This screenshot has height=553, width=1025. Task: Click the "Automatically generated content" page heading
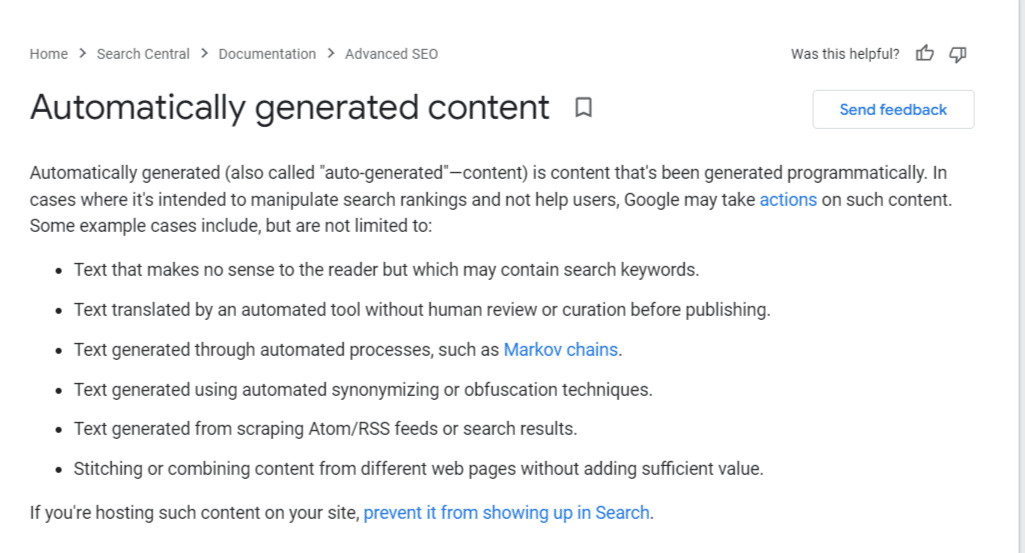290,107
